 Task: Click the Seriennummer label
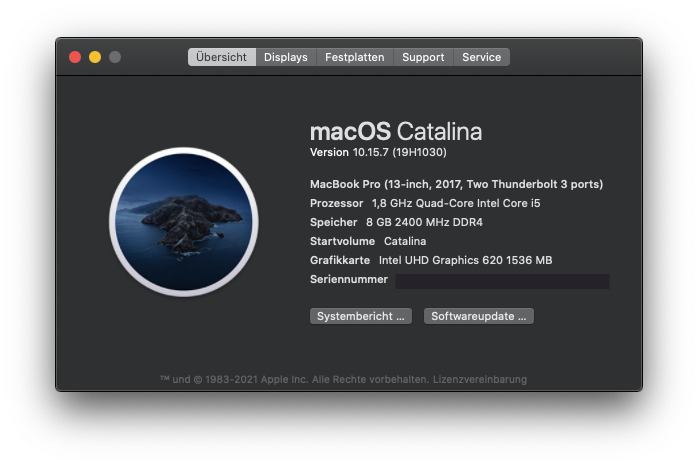349,279
